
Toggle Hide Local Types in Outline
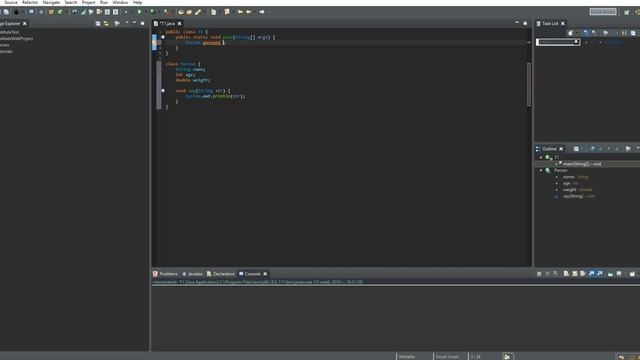point(617,149)
